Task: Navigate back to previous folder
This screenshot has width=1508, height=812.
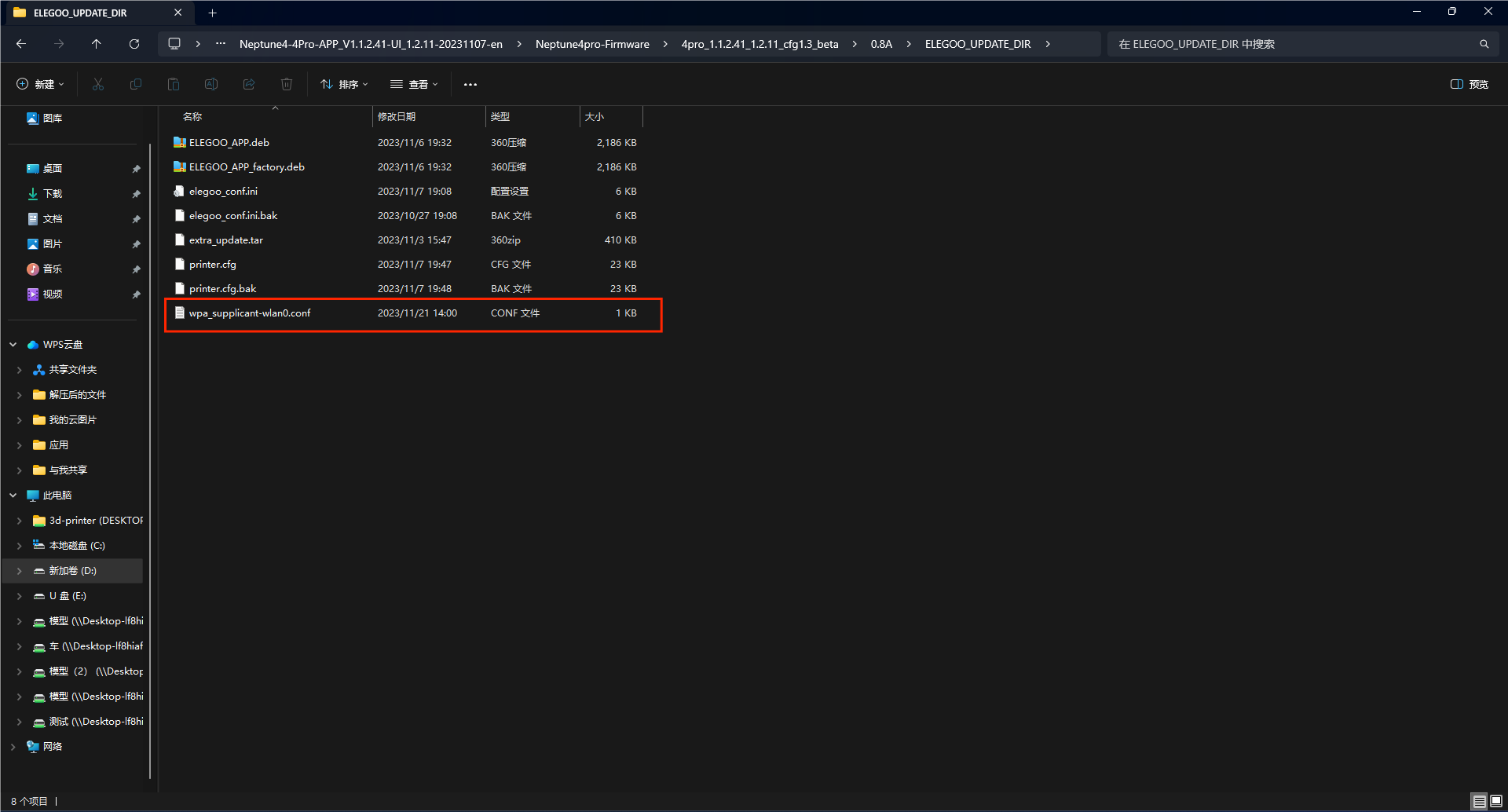Action: click(x=21, y=44)
